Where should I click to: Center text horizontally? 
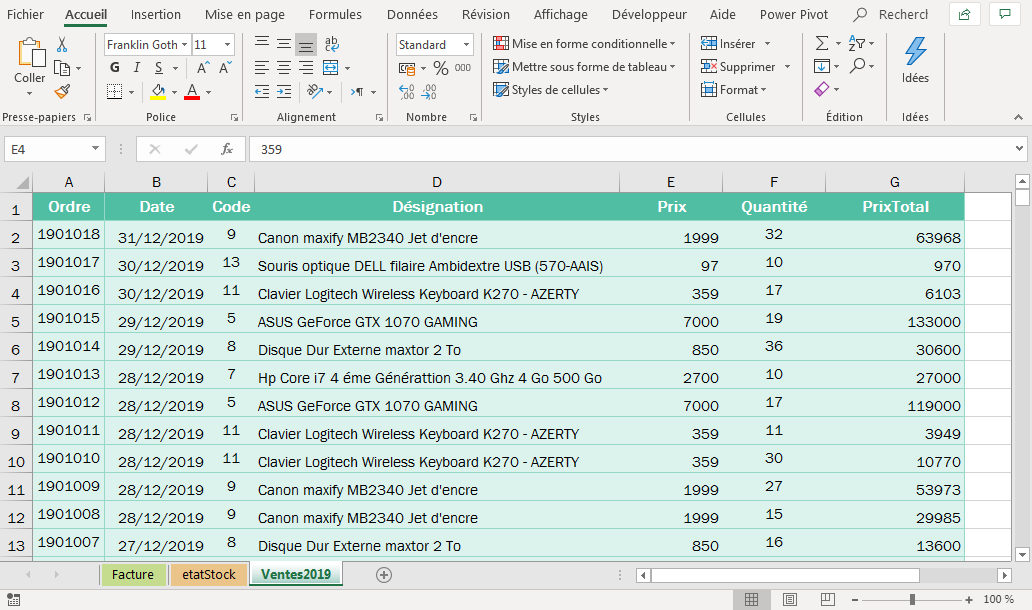click(284, 68)
